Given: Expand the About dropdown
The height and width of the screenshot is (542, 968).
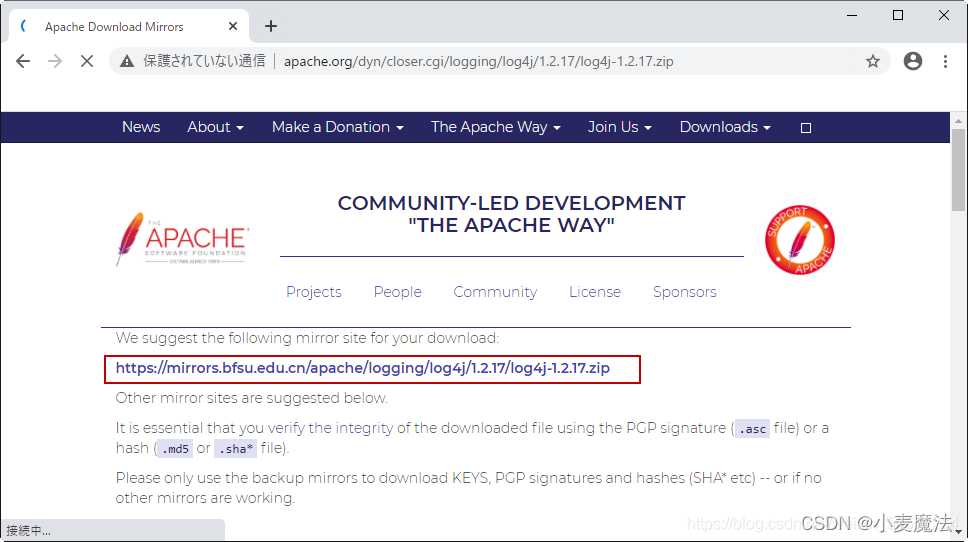Looking at the screenshot, I should 215,127.
